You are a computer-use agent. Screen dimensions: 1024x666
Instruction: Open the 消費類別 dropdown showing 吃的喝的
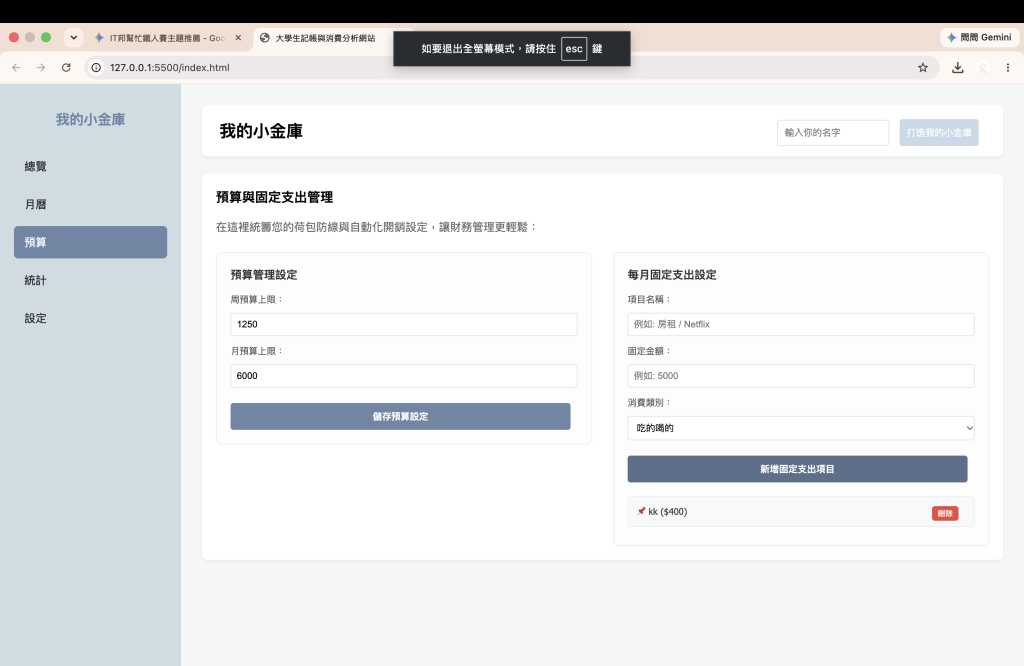(801, 428)
